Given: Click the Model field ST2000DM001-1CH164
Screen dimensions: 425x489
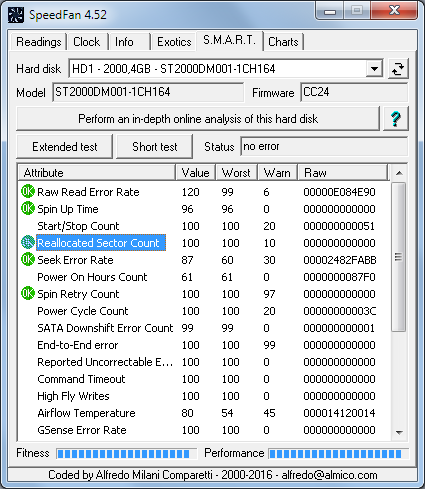Looking at the screenshot, I should (x=148, y=92).
